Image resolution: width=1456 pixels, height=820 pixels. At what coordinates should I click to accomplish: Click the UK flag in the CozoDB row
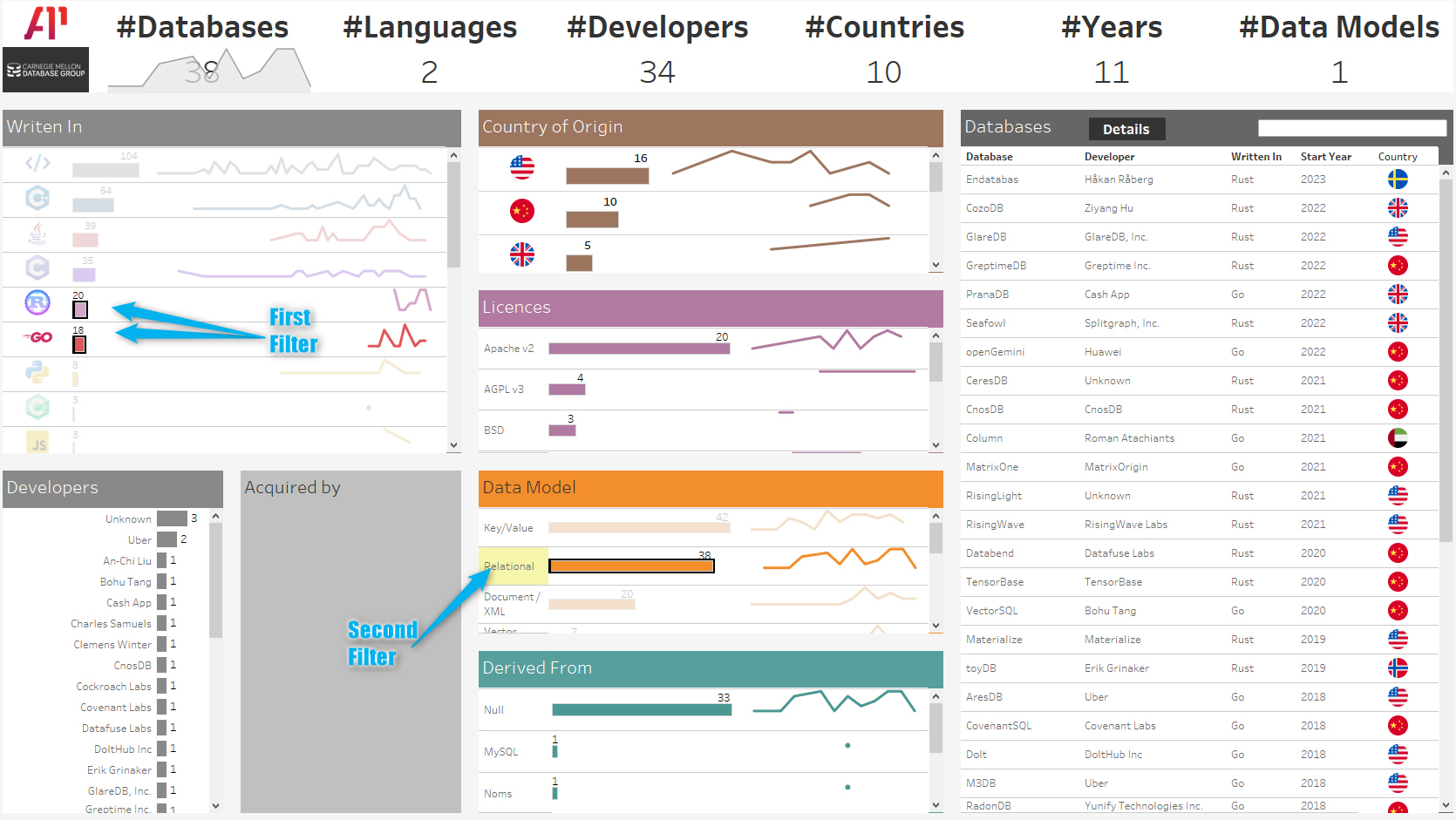click(x=1398, y=208)
